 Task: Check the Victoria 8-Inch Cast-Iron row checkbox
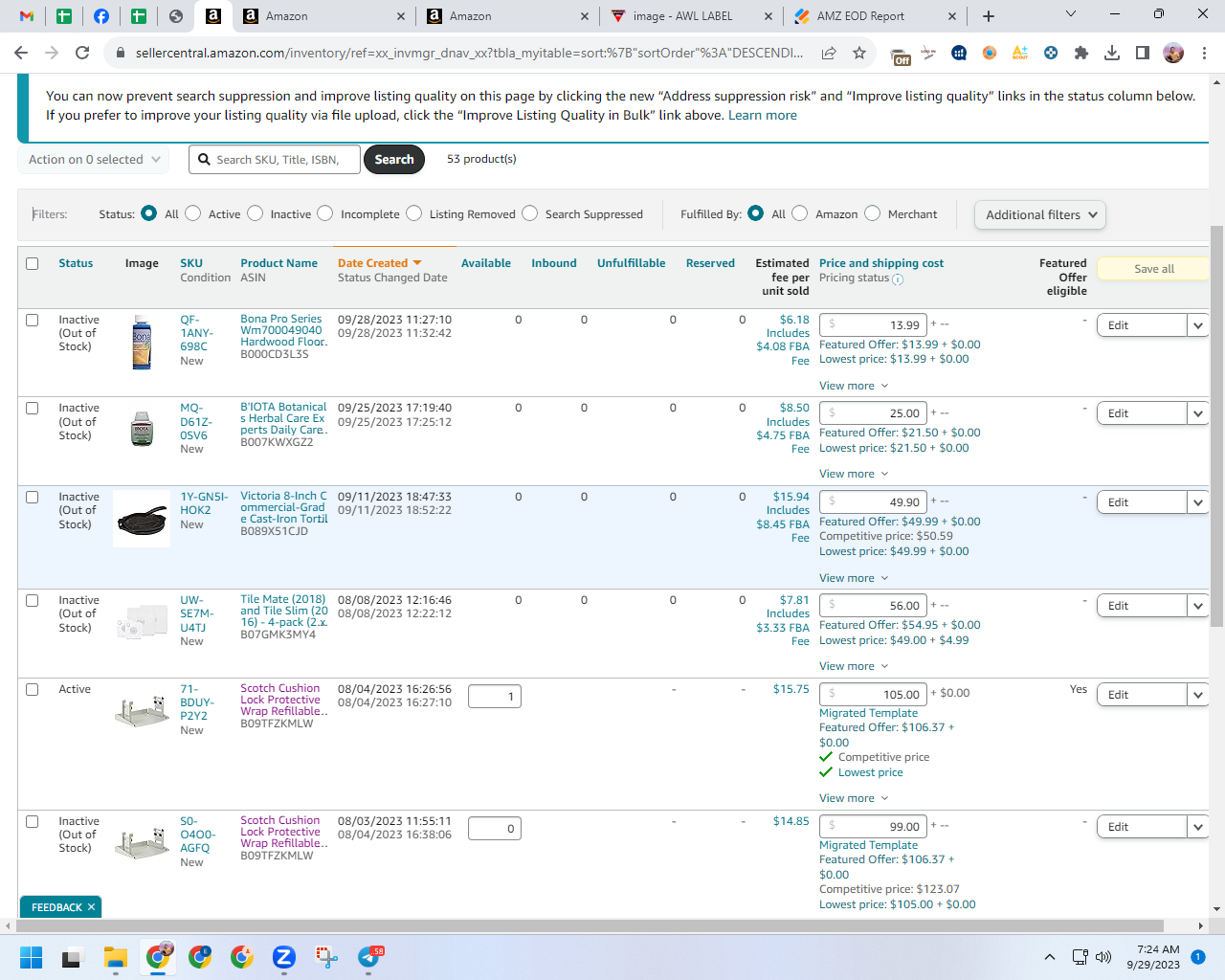pos(33,497)
